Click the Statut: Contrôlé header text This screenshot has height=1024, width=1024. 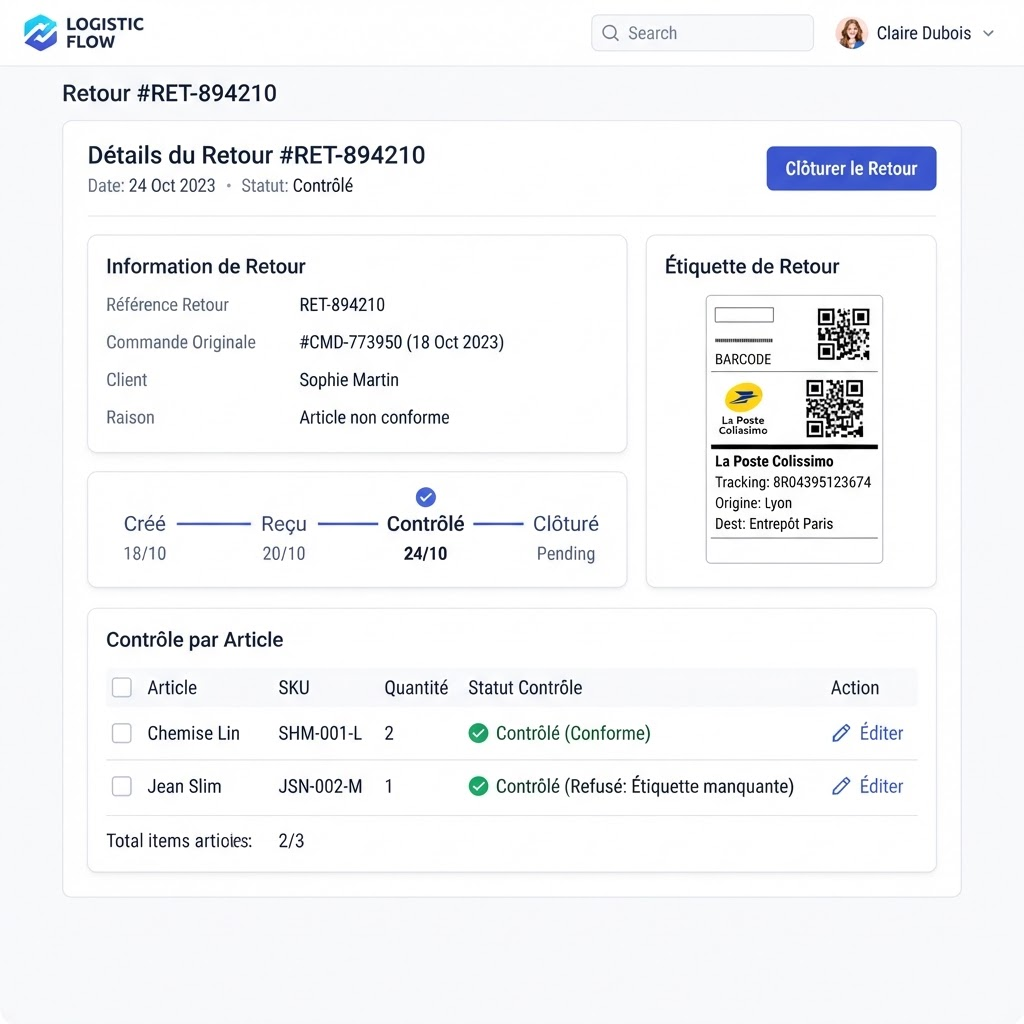point(297,185)
